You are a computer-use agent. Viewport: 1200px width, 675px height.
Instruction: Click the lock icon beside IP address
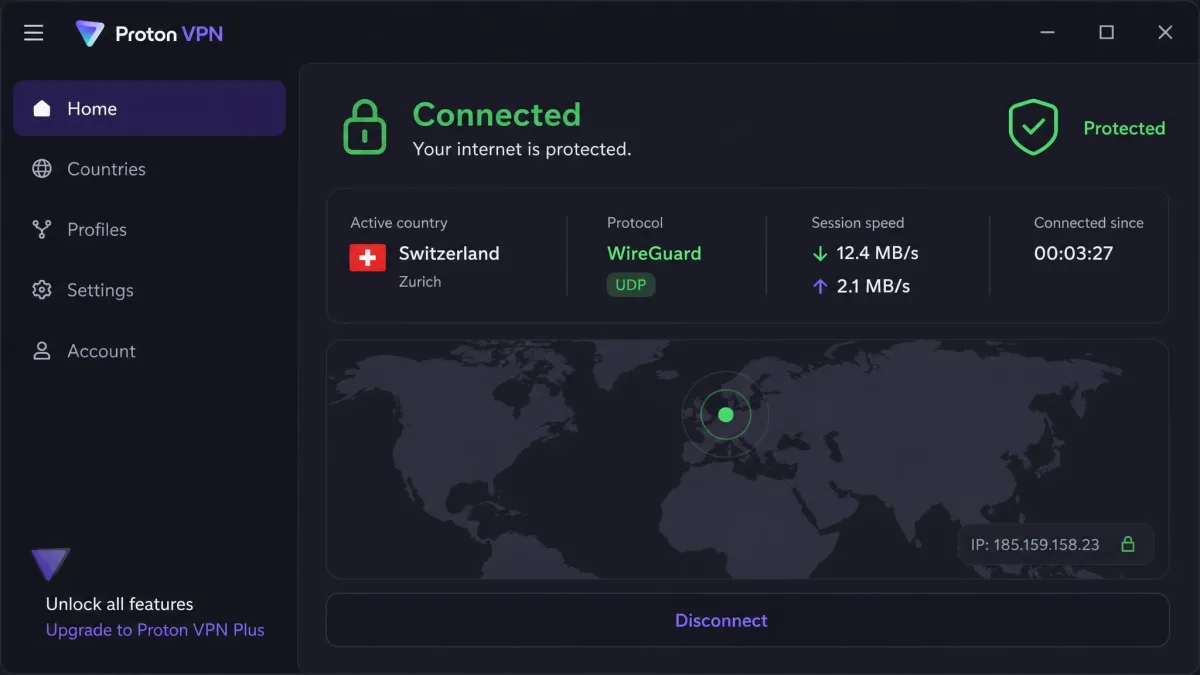coord(1128,544)
